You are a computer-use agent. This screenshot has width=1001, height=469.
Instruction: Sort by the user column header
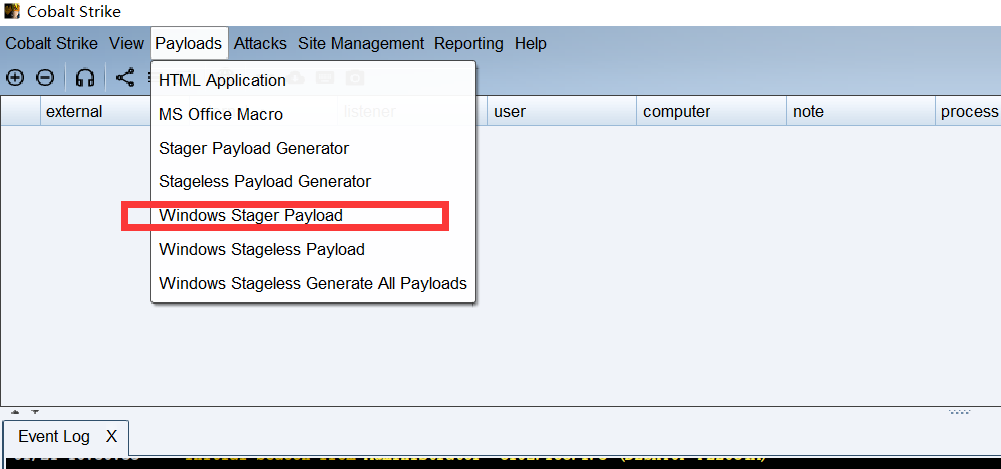click(562, 112)
